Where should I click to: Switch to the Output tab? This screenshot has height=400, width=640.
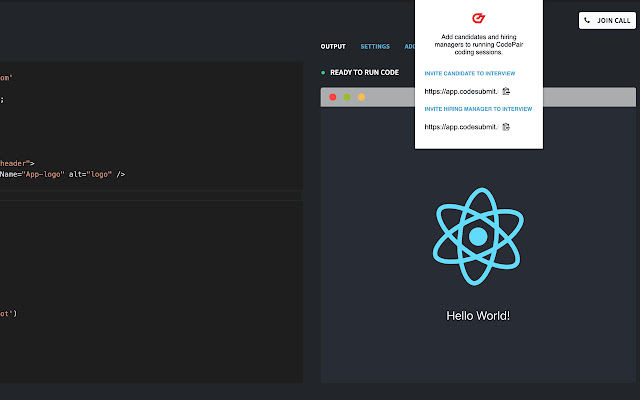pos(333,47)
